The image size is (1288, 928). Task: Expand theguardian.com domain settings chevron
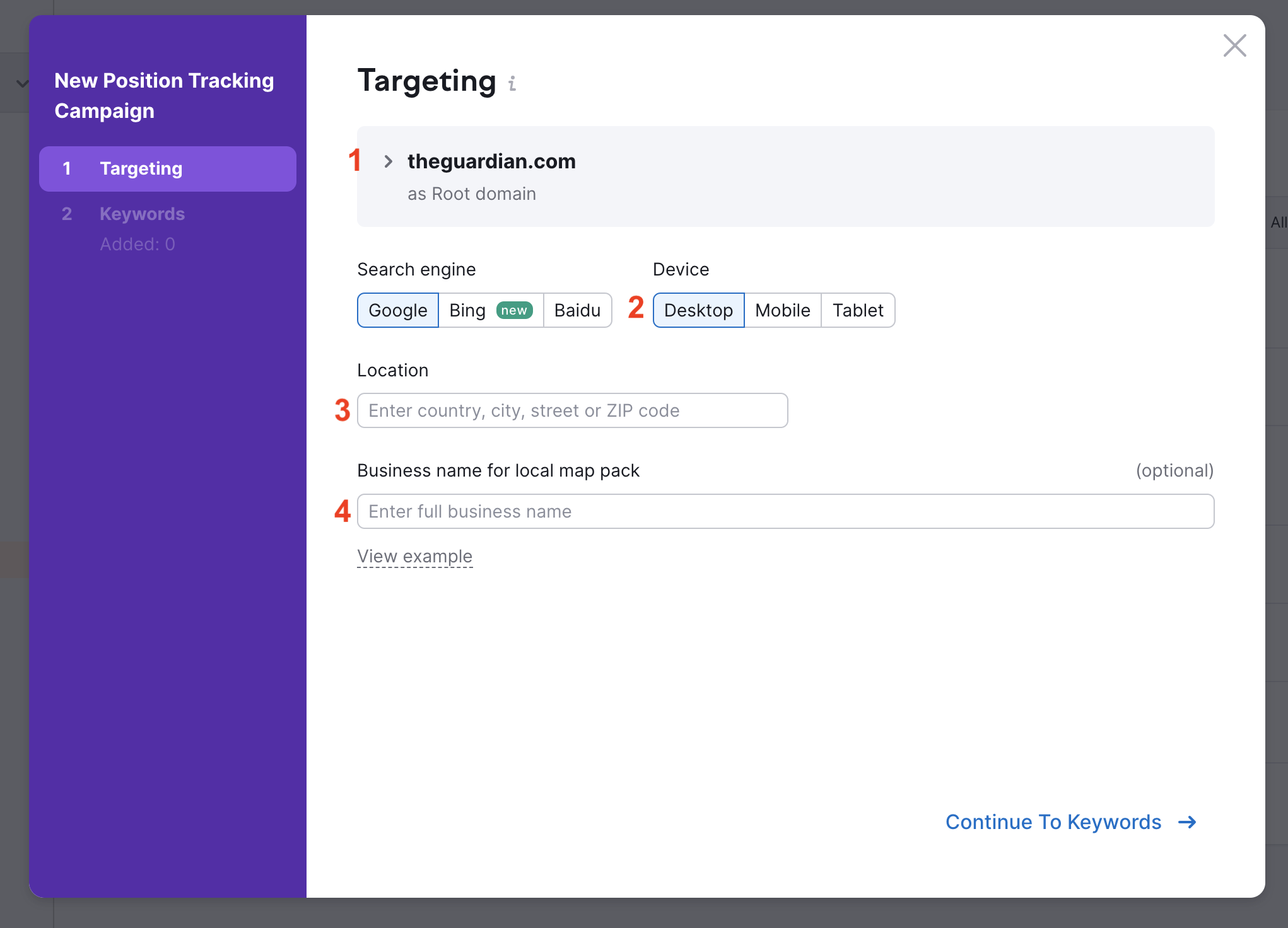point(389,162)
